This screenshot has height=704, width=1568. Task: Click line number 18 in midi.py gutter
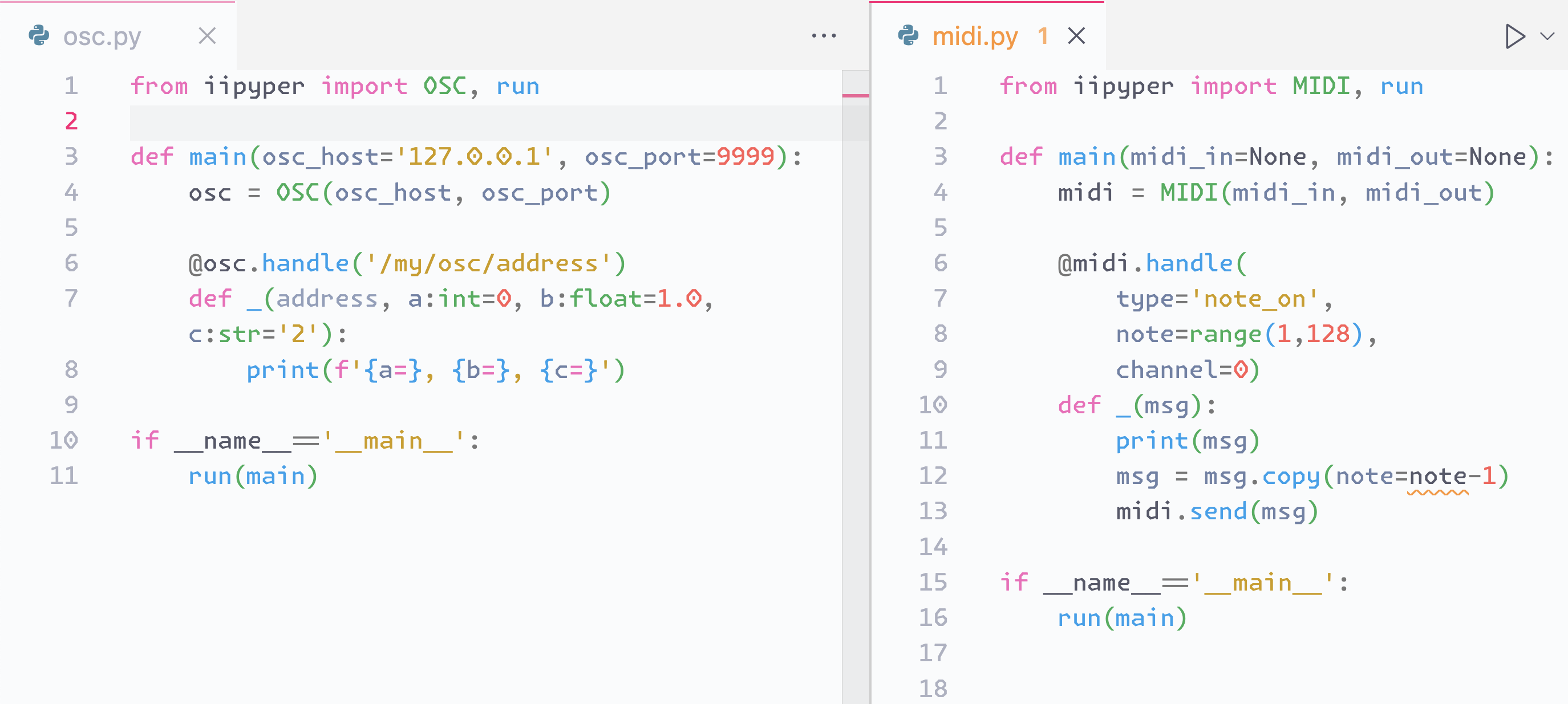coord(933,689)
